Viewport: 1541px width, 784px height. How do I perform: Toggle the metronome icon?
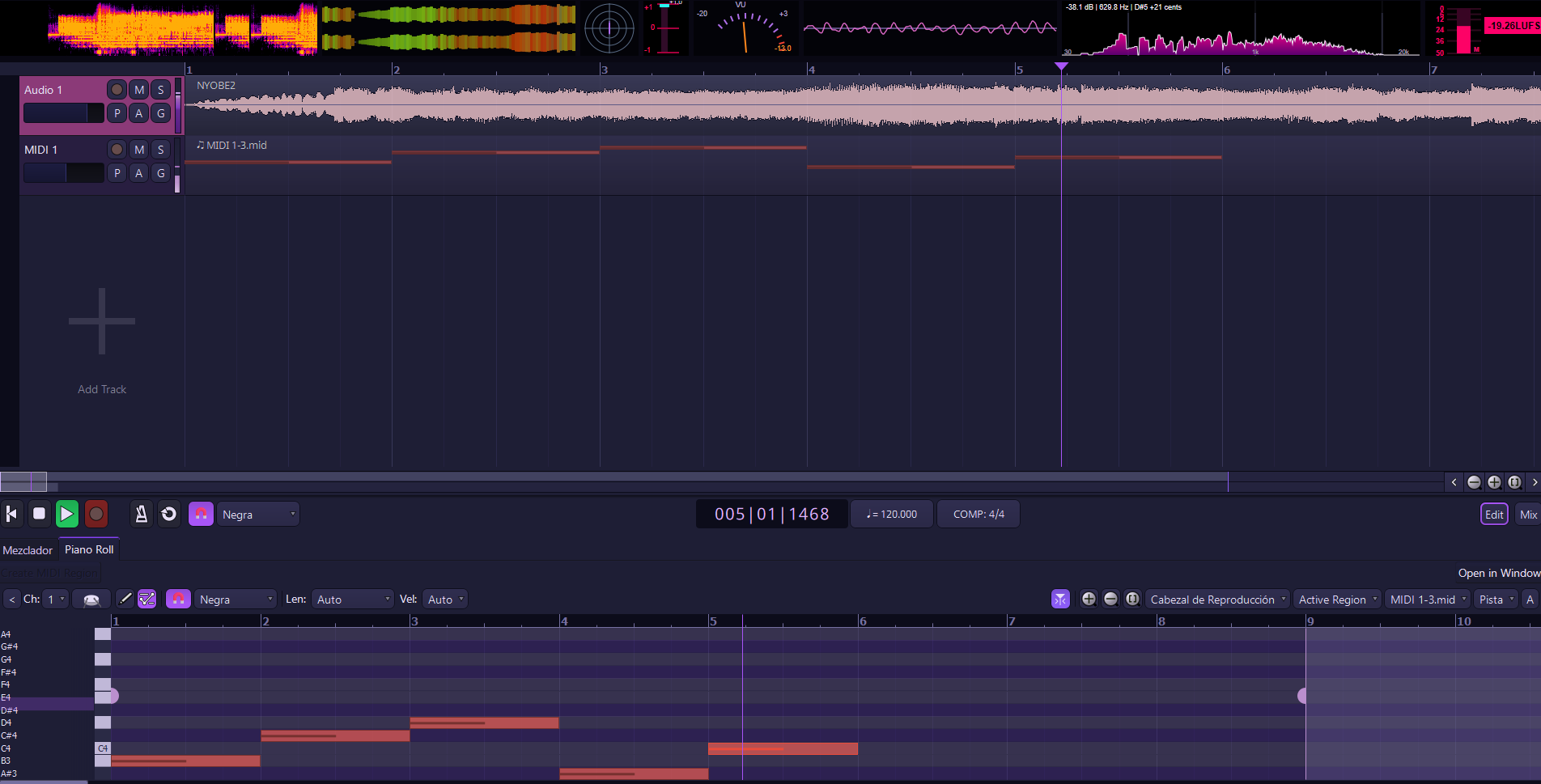pyautogui.click(x=141, y=514)
